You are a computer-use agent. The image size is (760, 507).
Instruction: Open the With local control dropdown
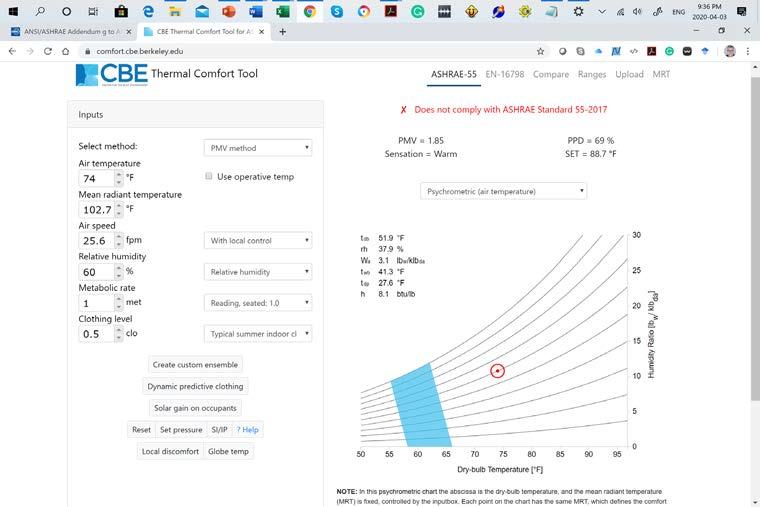(258, 240)
